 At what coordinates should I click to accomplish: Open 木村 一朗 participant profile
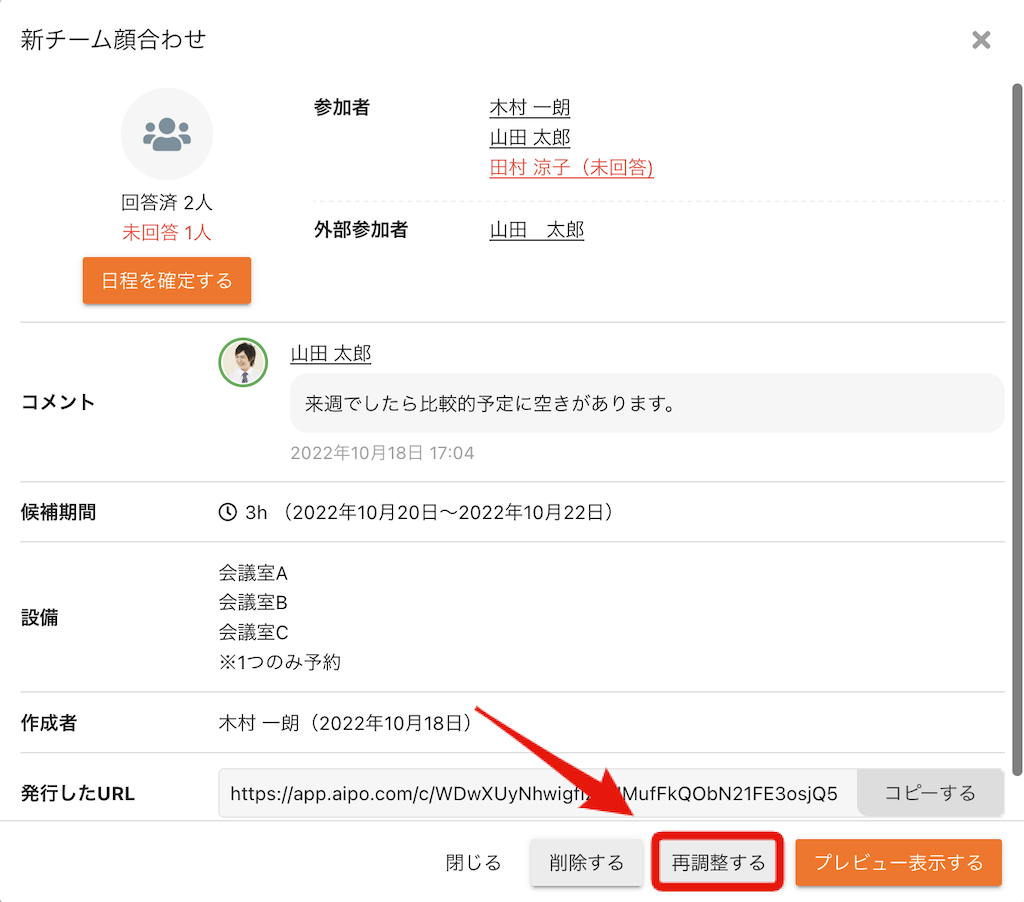pos(530,108)
